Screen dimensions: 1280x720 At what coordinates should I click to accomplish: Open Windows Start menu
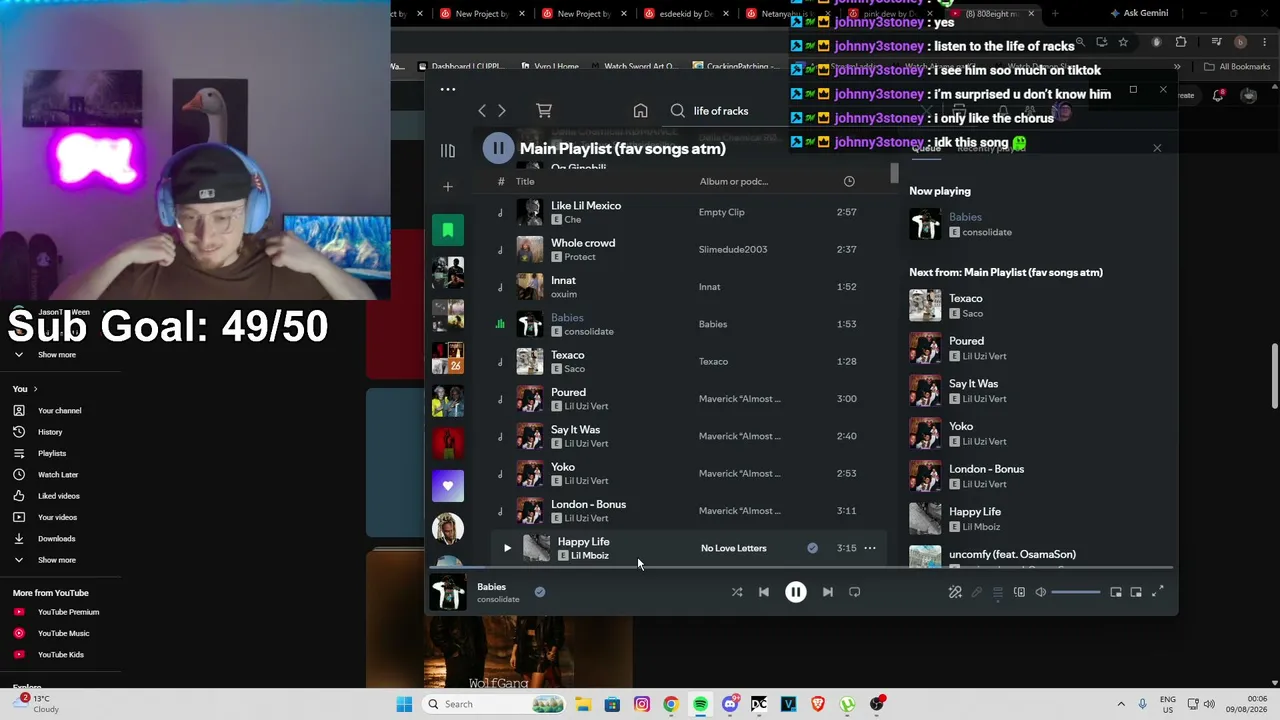404,704
